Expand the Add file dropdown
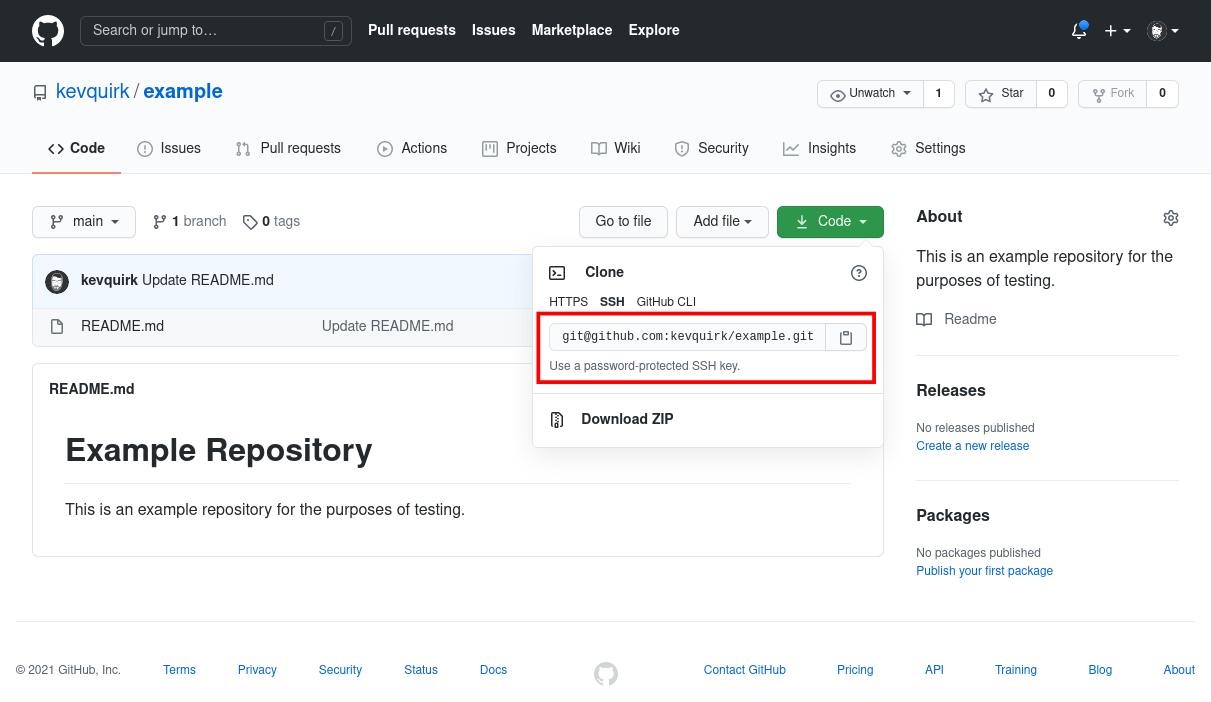 point(722,221)
